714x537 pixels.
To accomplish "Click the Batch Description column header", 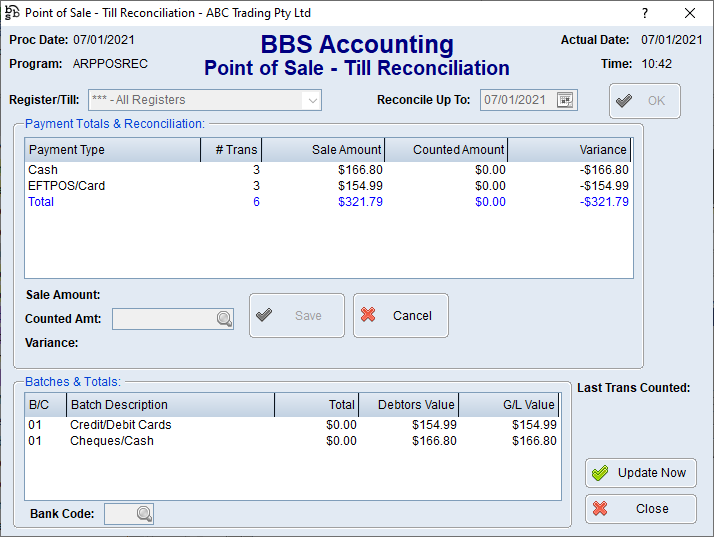I will 170,405.
